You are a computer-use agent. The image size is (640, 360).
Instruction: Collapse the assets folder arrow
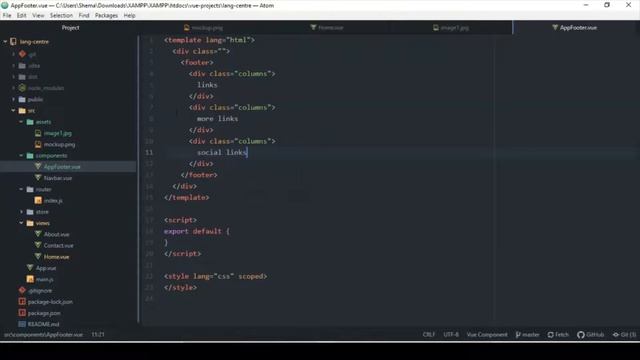(21, 122)
